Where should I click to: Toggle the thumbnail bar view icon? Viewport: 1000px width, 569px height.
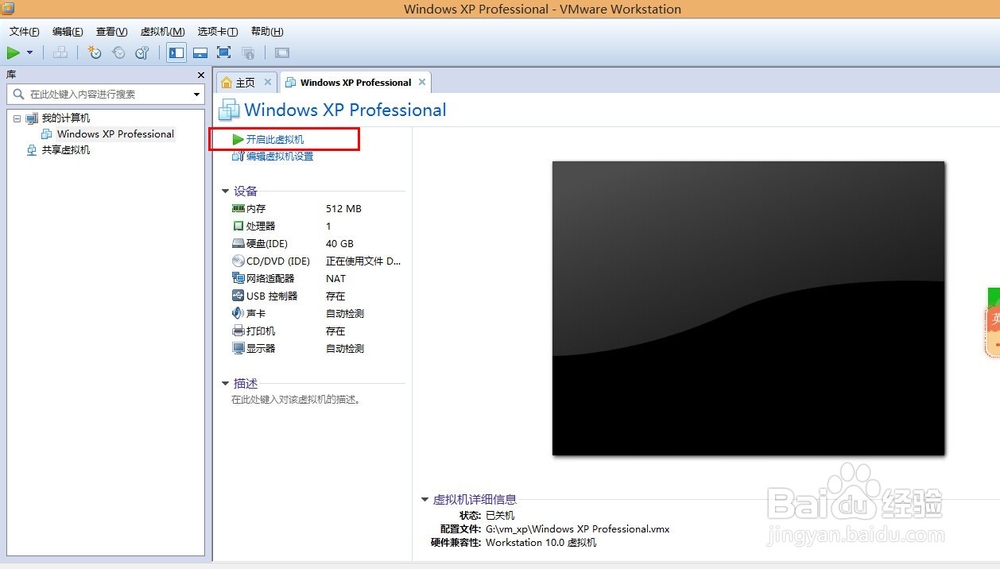point(200,53)
